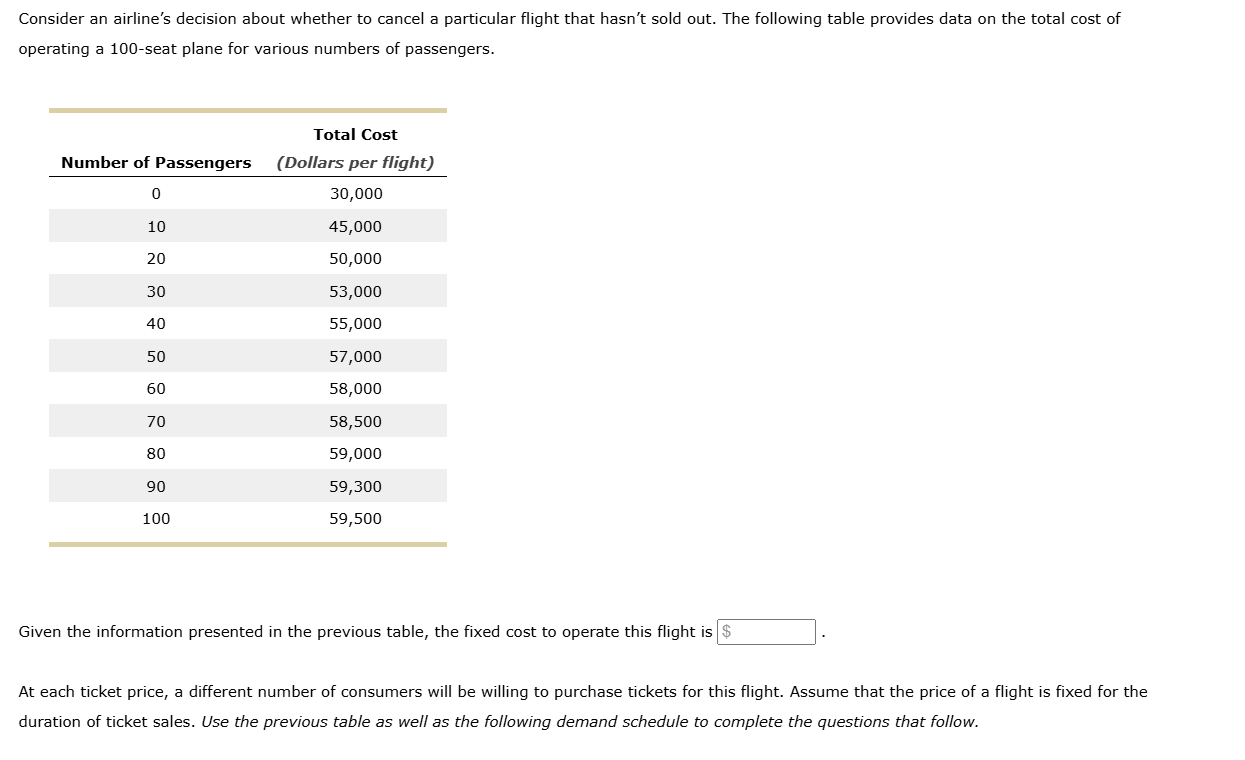Select the $ sign in the answer box
The height and width of the screenshot is (760, 1245).
726,631
